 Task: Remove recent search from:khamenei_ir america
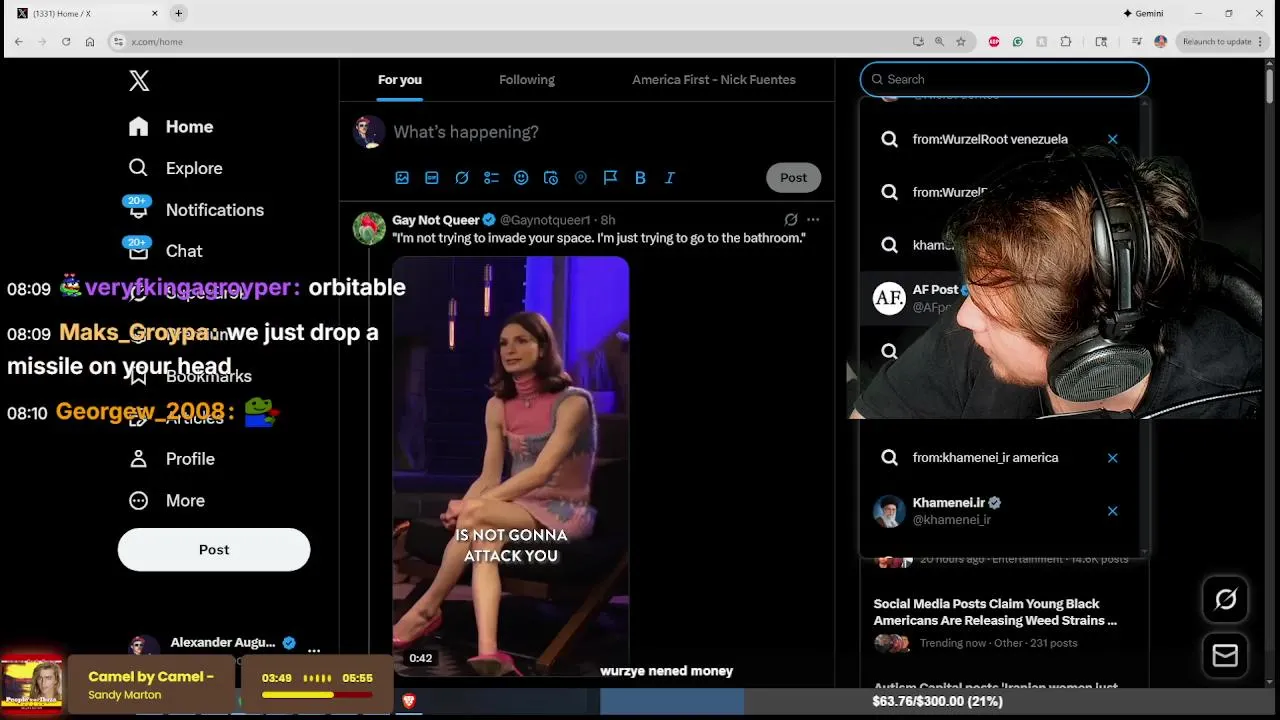coord(1112,458)
